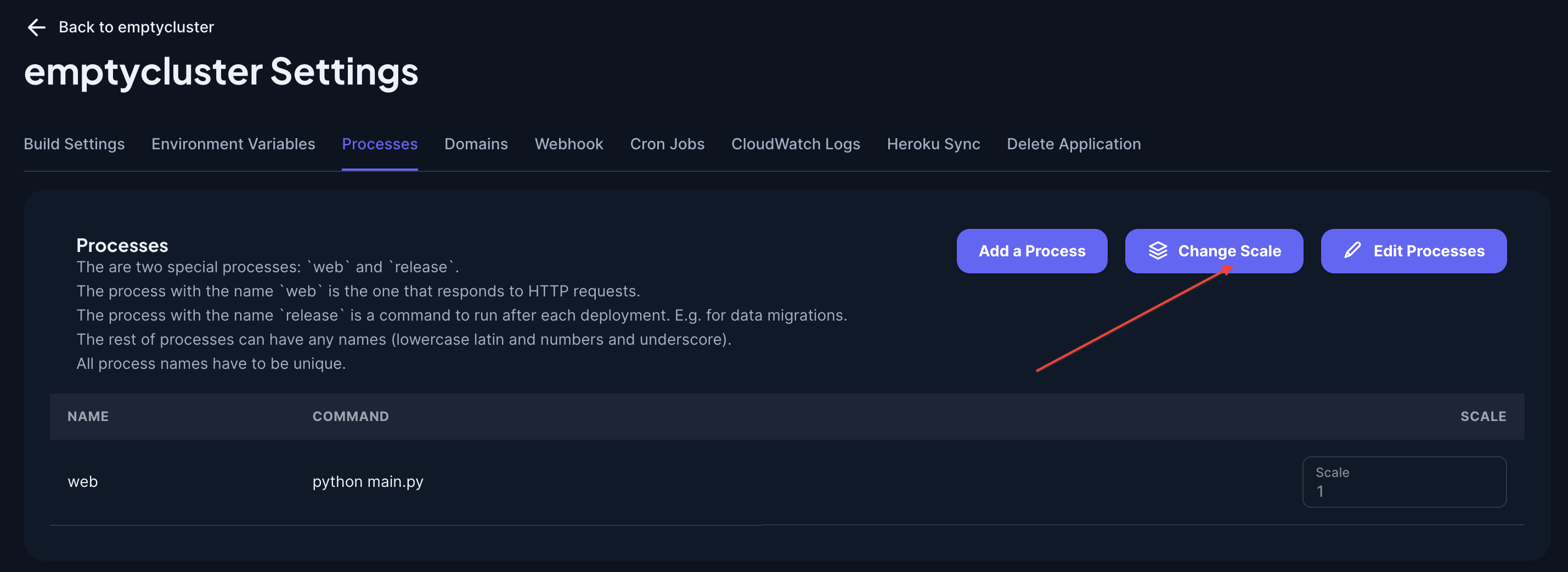Click the pencil icon on Edit Processes
Screen dimensions: 1568x572
(1352, 251)
